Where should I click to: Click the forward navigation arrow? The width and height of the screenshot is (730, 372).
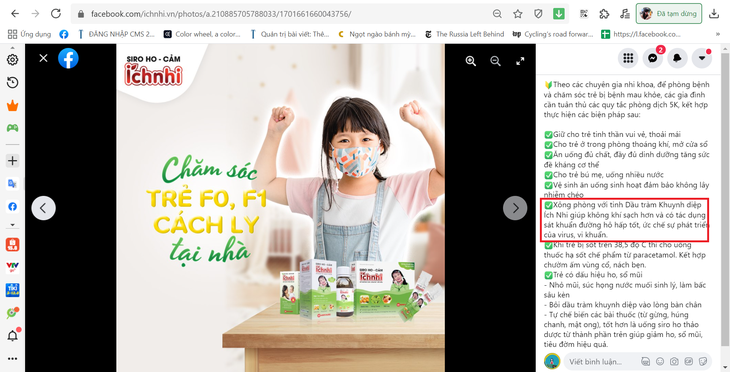point(35,14)
